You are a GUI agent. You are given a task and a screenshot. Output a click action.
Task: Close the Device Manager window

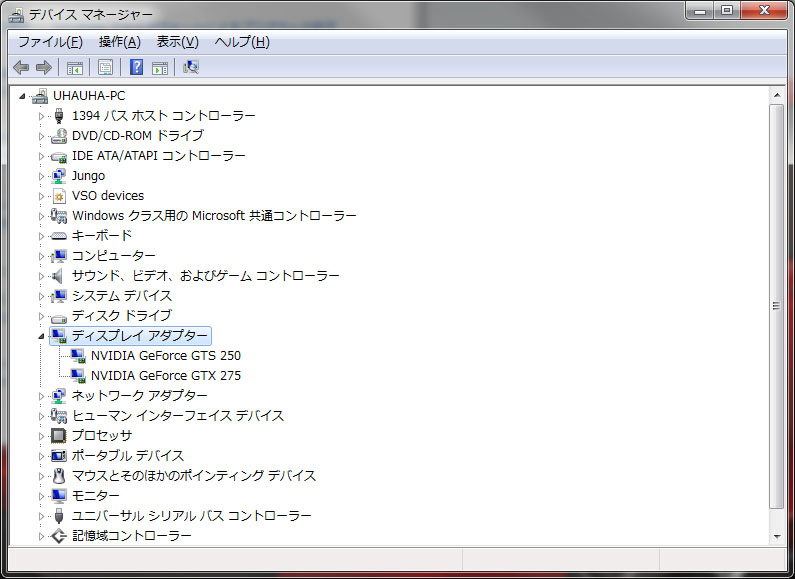764,10
